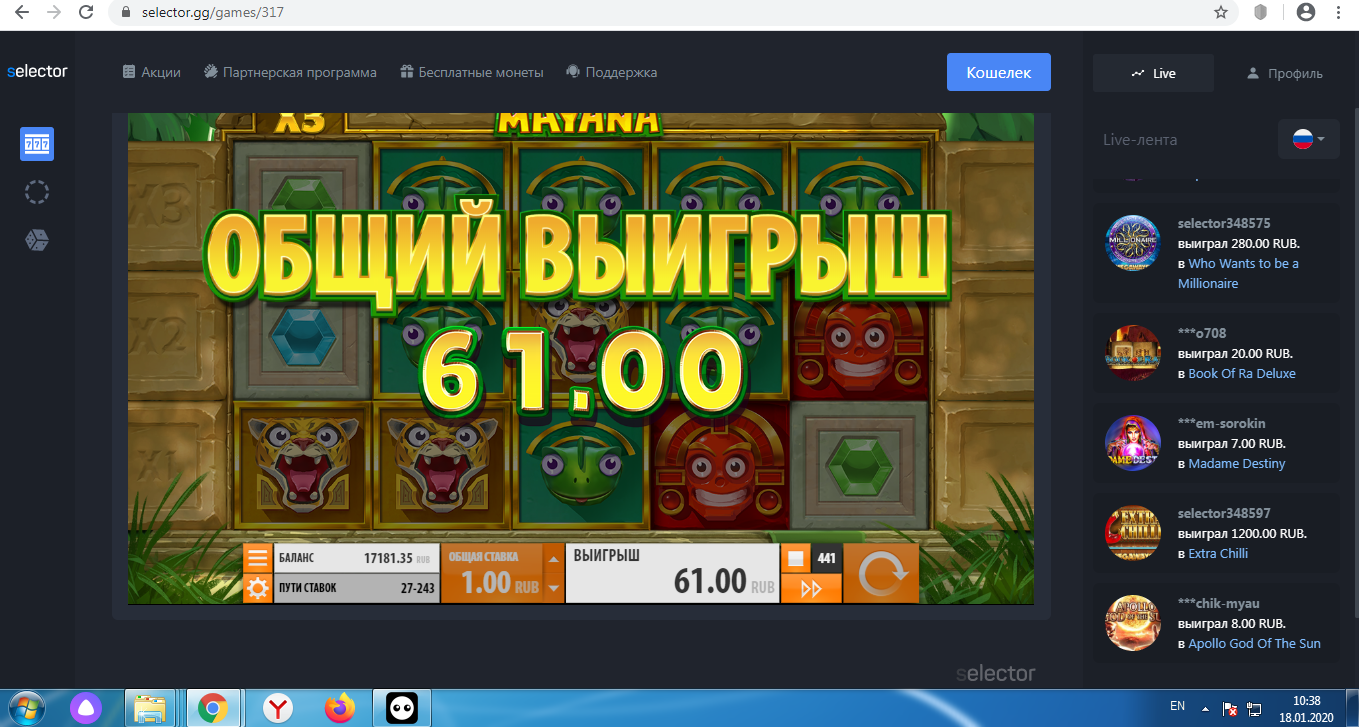
Task: Go to Бесплатные монеты
Action: pos(472,72)
